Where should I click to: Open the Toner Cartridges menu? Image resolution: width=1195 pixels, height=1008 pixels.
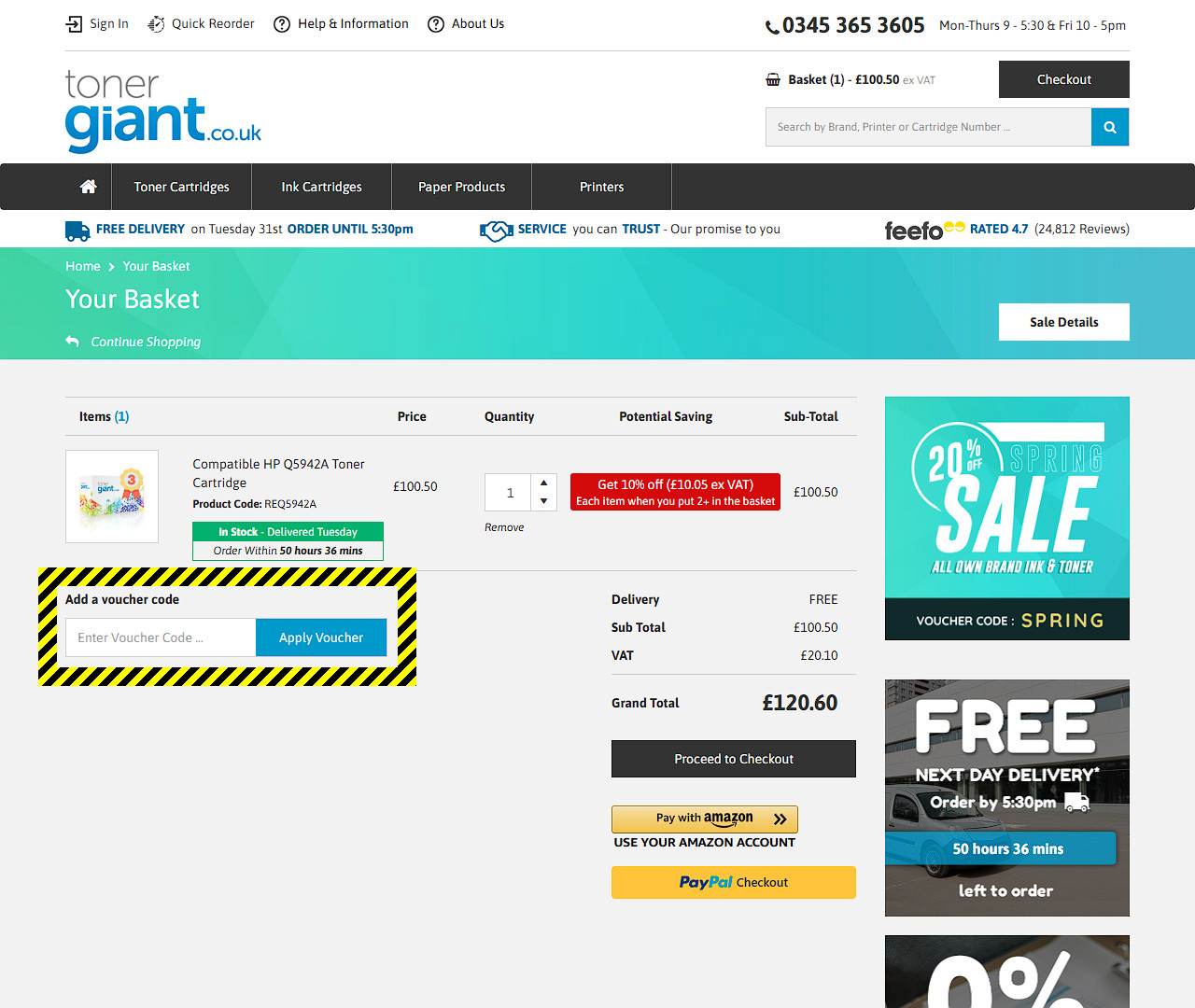click(x=181, y=186)
